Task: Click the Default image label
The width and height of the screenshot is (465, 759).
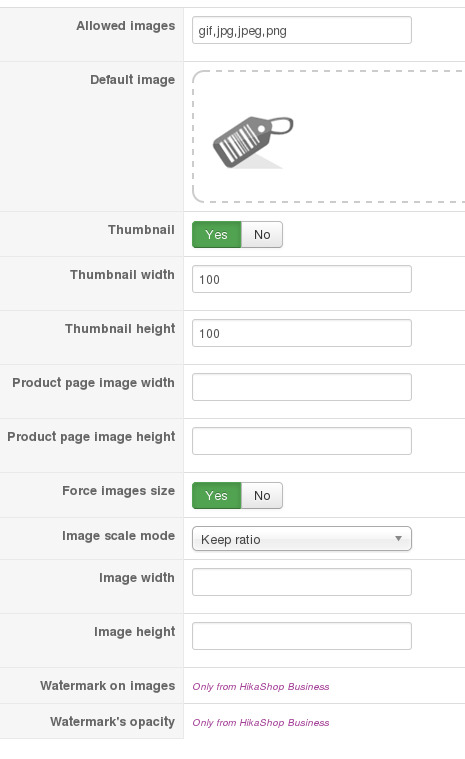Action: (x=132, y=79)
